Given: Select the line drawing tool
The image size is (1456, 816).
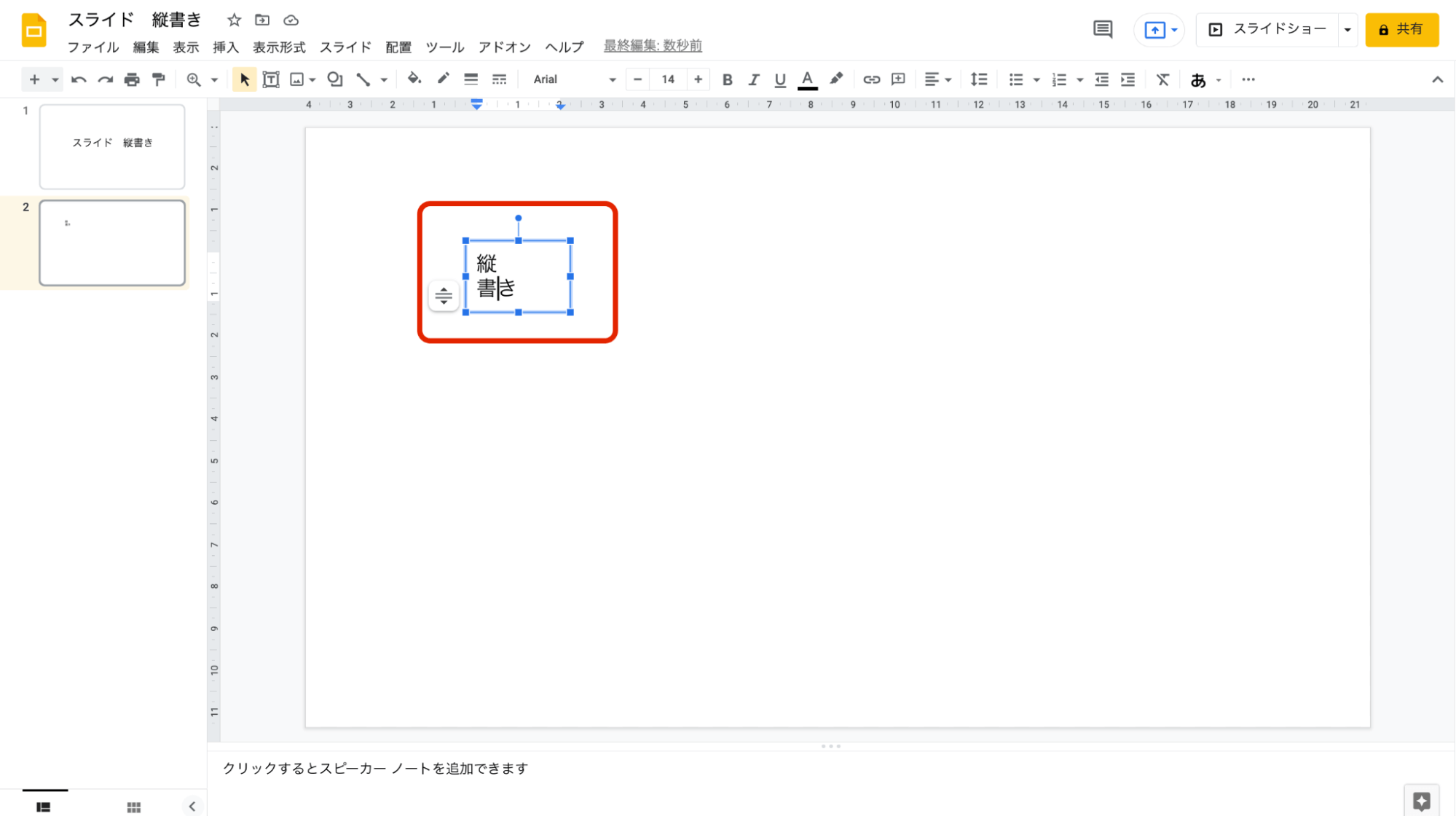Looking at the screenshot, I should click(x=363, y=79).
